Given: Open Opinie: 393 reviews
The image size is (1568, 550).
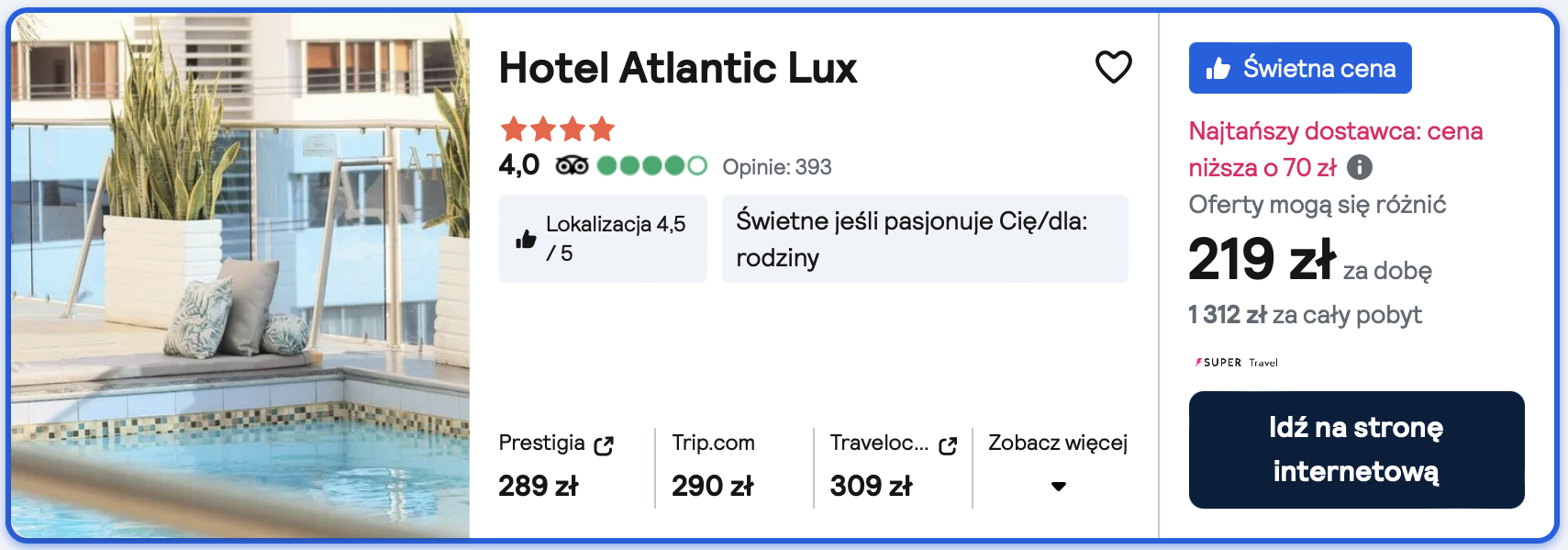Looking at the screenshot, I should point(776,167).
